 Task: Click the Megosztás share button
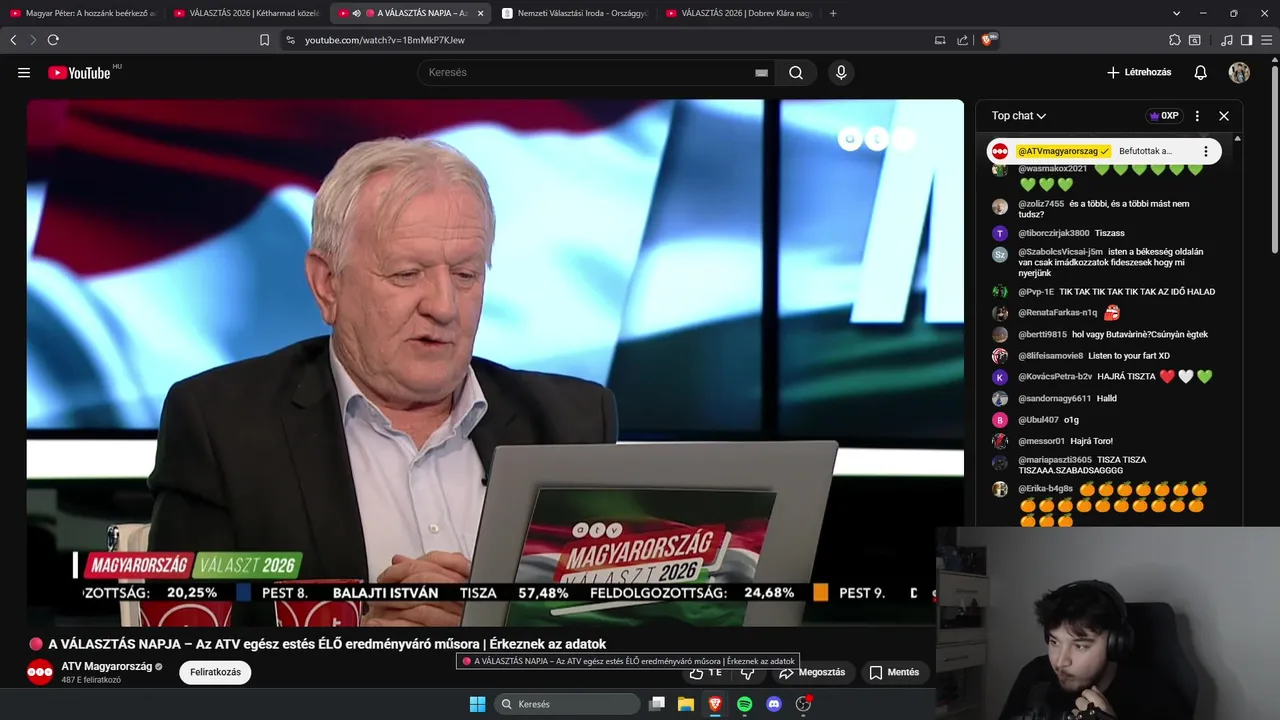(x=812, y=672)
